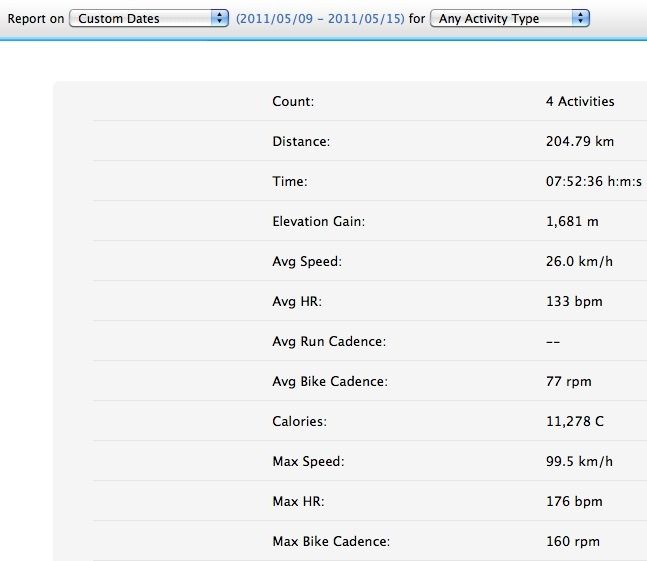Select the Elevation Gain label
This screenshot has height=561, width=647.
(319, 222)
